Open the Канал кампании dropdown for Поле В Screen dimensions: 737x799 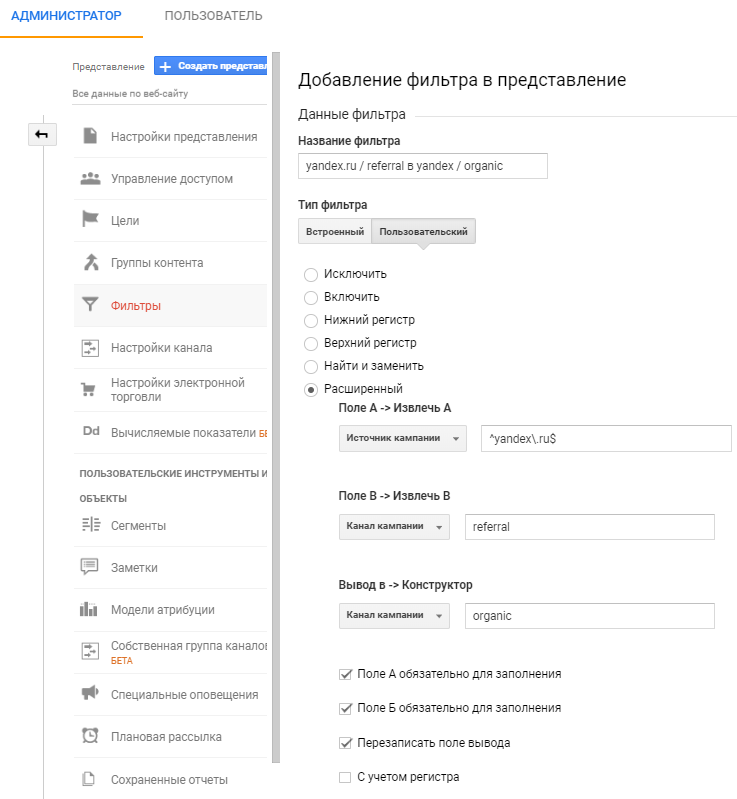394,526
